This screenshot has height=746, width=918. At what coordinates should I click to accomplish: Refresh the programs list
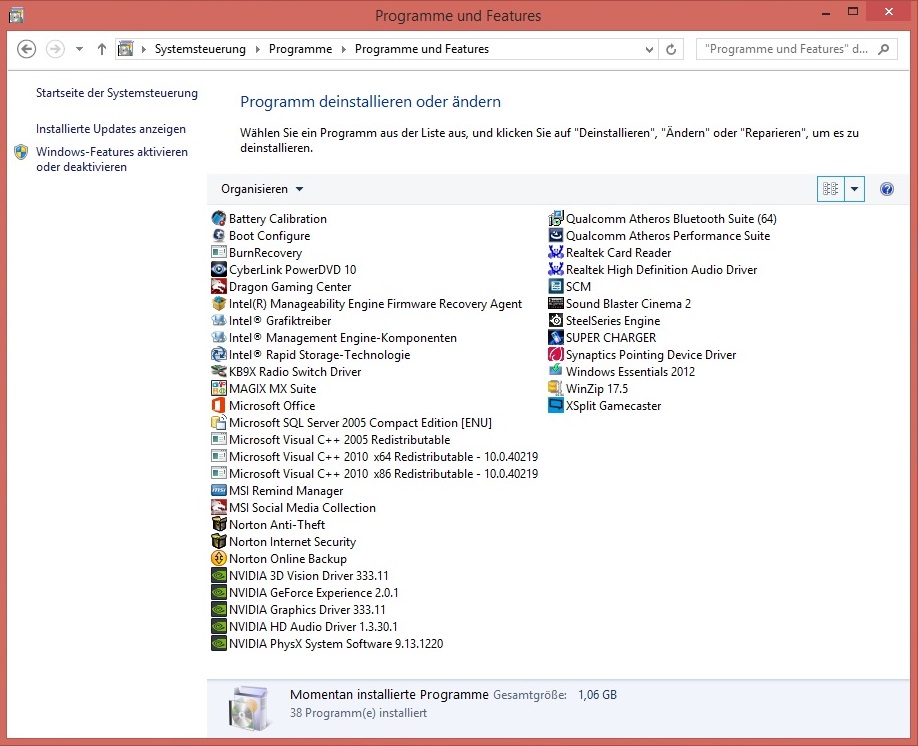671,50
